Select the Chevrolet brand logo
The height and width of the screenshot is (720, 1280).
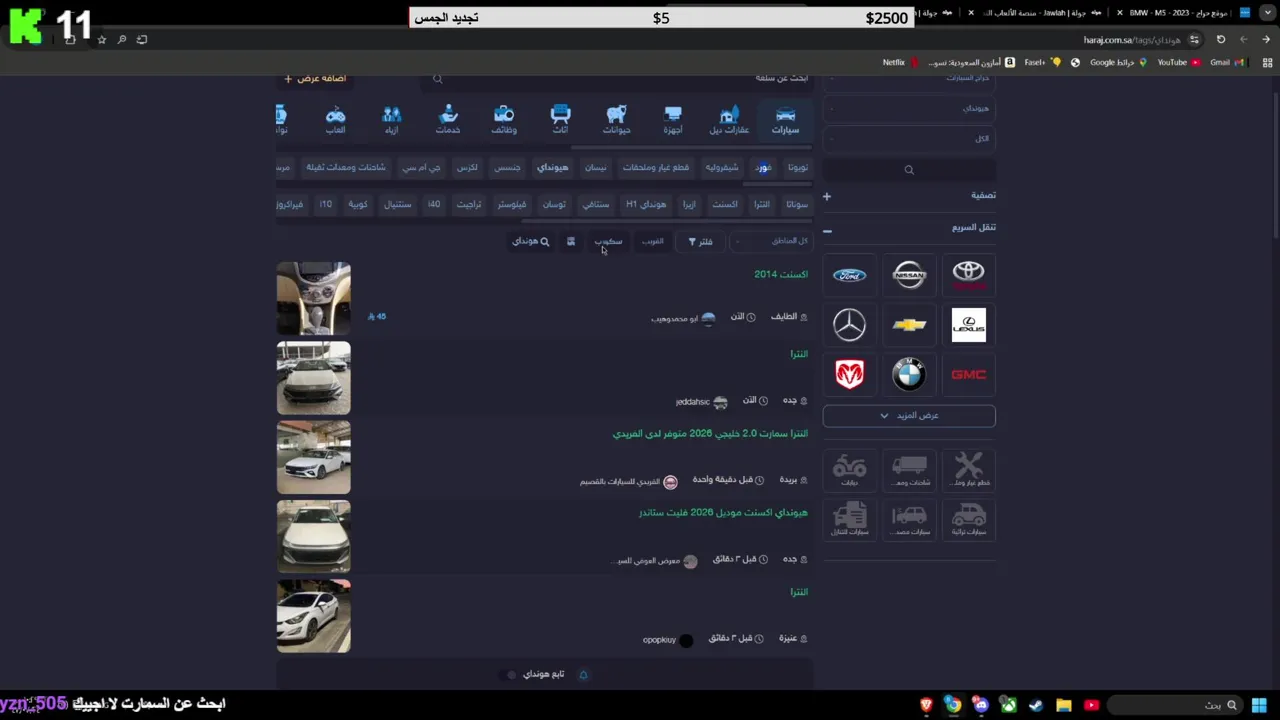pyautogui.click(x=909, y=325)
